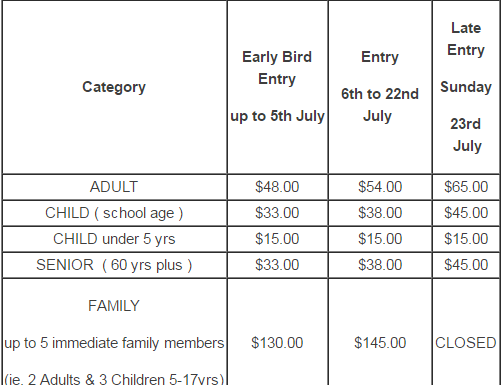Click the Adult $54.00 standard entry price

point(380,187)
